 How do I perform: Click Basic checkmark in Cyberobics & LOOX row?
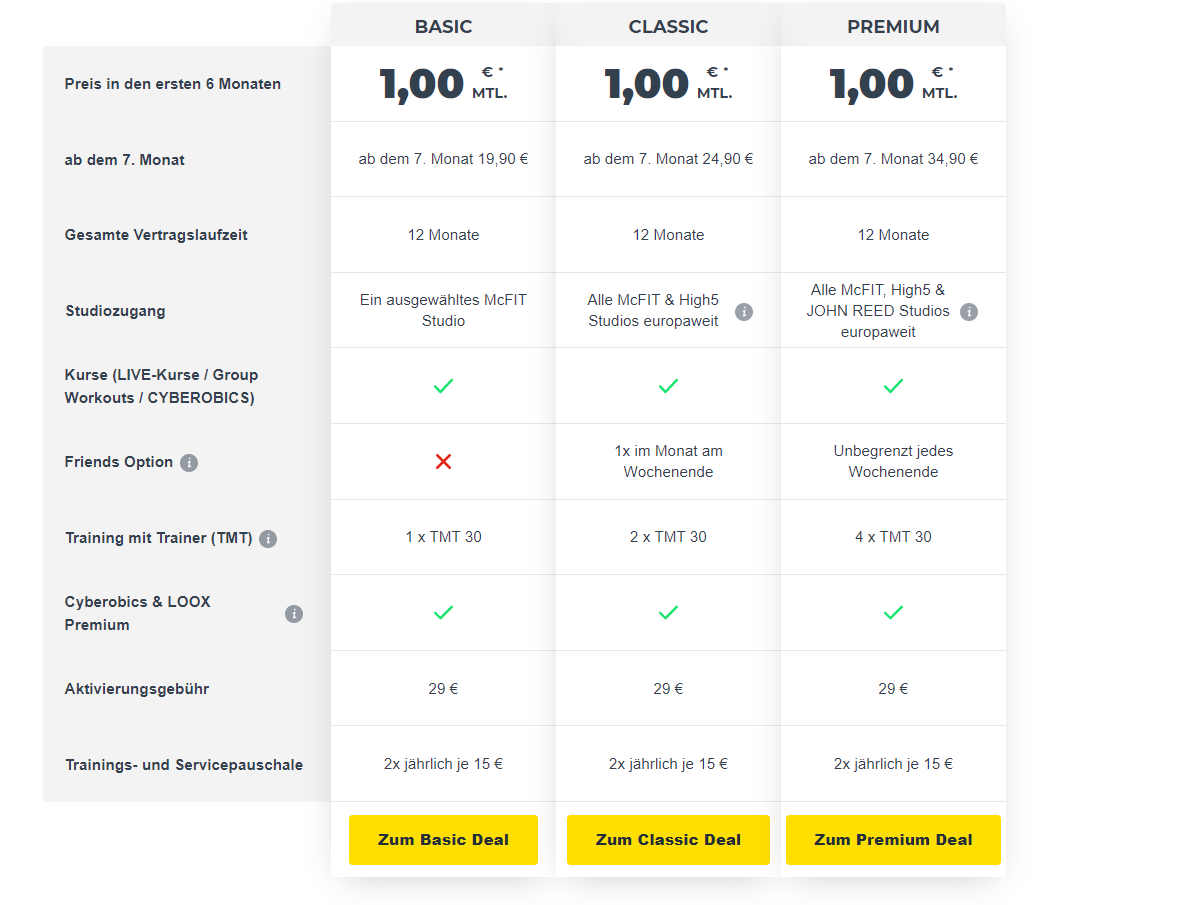443,612
